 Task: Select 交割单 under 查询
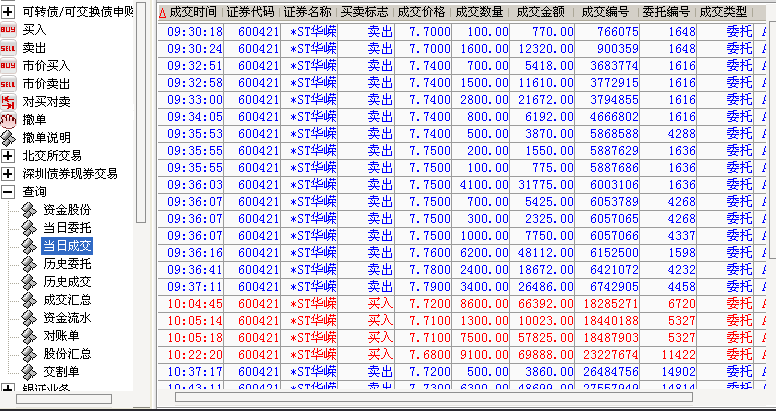[61, 371]
